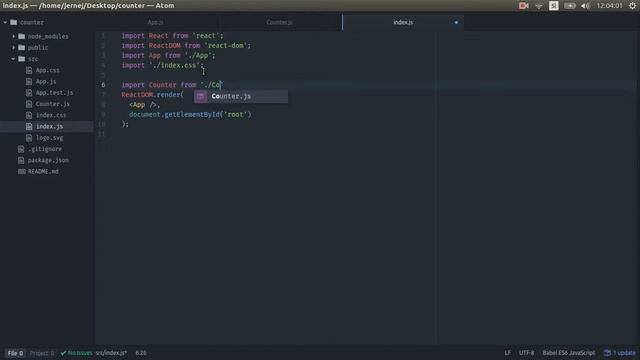Open App.js file in tree view
This screenshot has height=360, width=640.
coord(46,82)
